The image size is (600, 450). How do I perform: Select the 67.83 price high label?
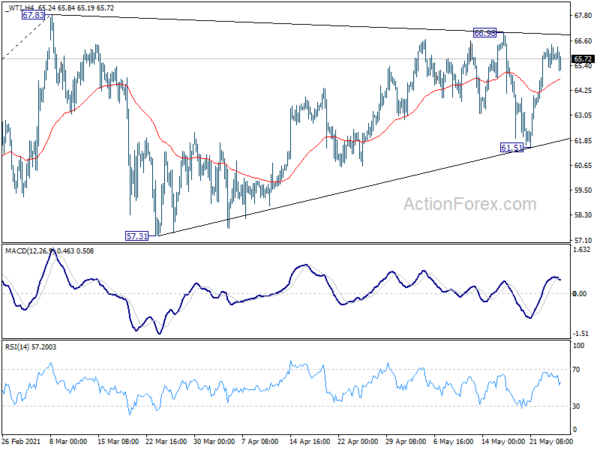point(33,15)
